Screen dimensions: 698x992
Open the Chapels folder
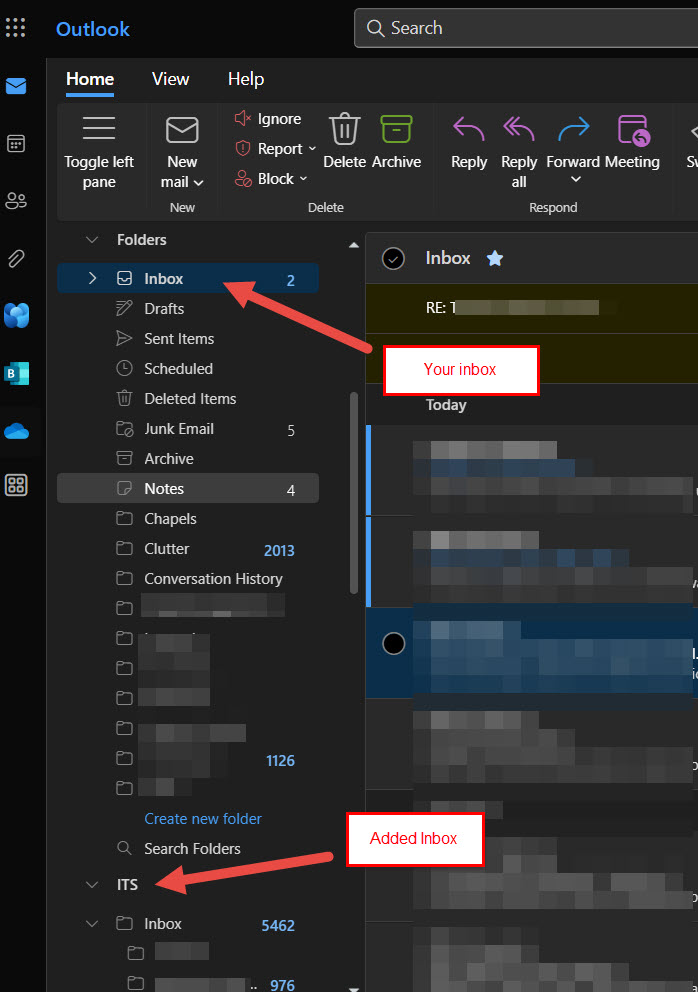pyautogui.click(x=188, y=519)
